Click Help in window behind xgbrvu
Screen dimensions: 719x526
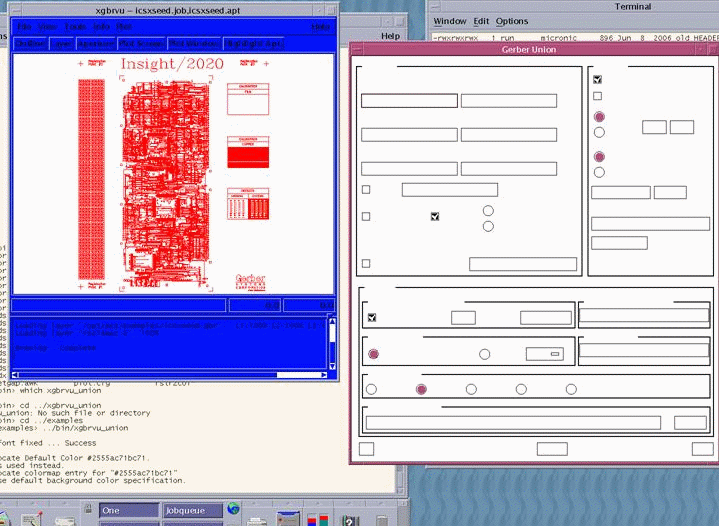(390, 36)
